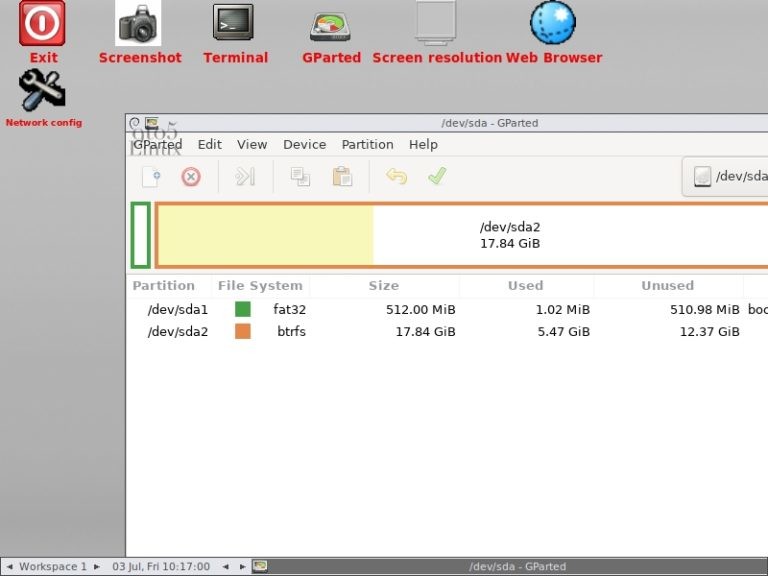Open the Terminal desktop icon
Image resolution: width=768 pixels, height=576 pixels.
pos(233,23)
